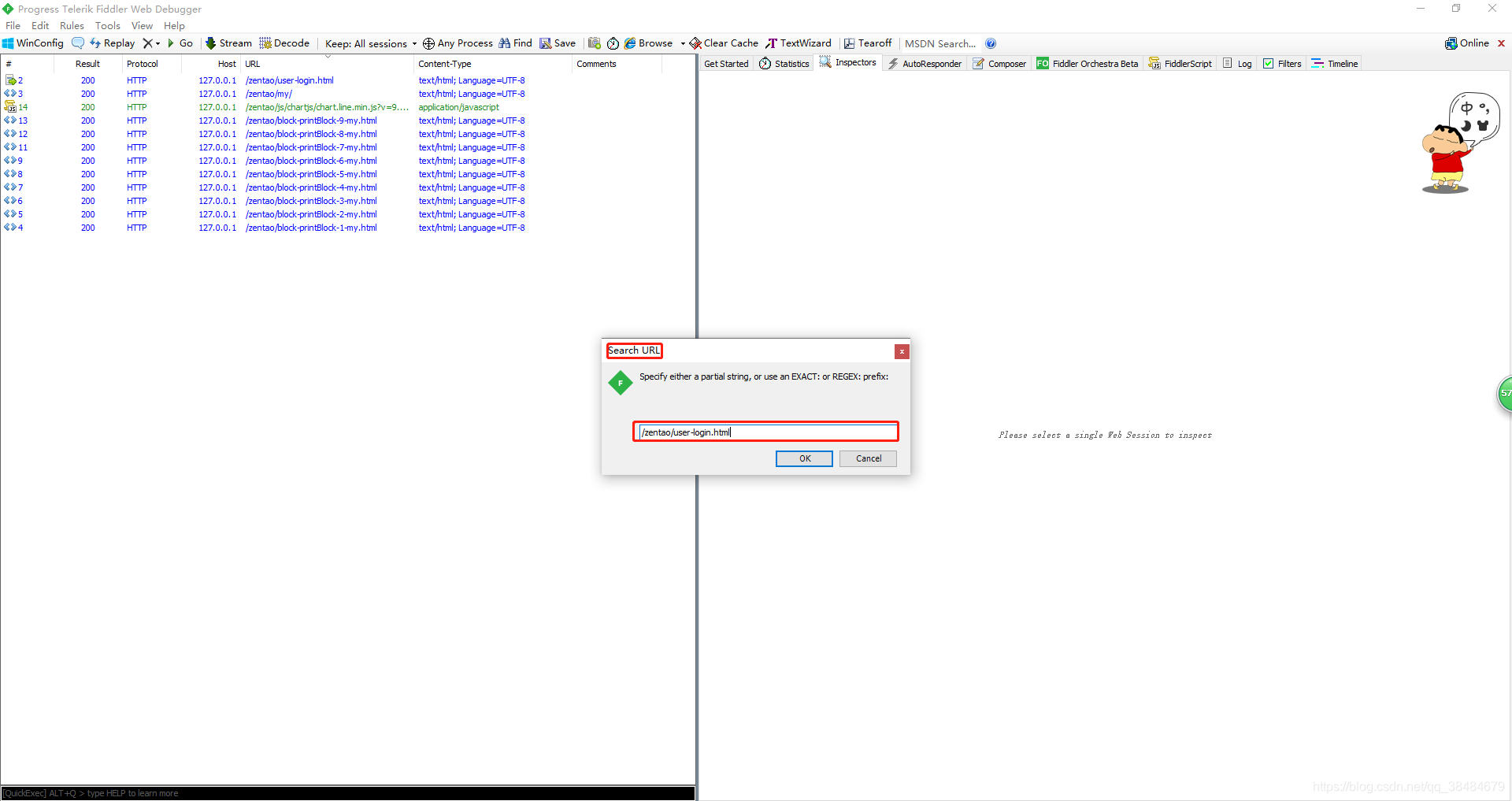Image resolution: width=1512 pixels, height=801 pixels.
Task: Open the Keep: All sessions dropdown
Action: [x=371, y=43]
